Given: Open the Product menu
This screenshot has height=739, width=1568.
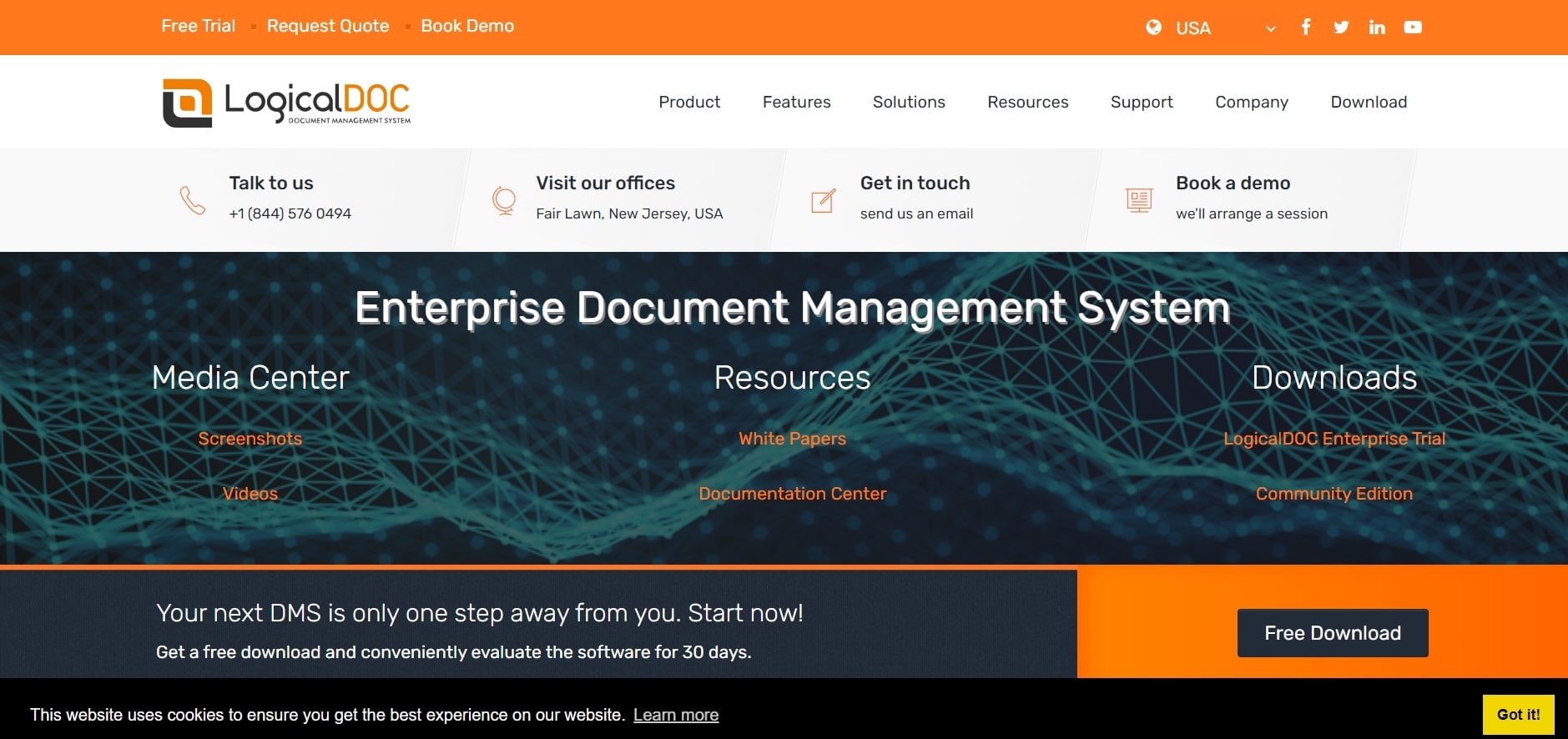Looking at the screenshot, I should pos(689,102).
